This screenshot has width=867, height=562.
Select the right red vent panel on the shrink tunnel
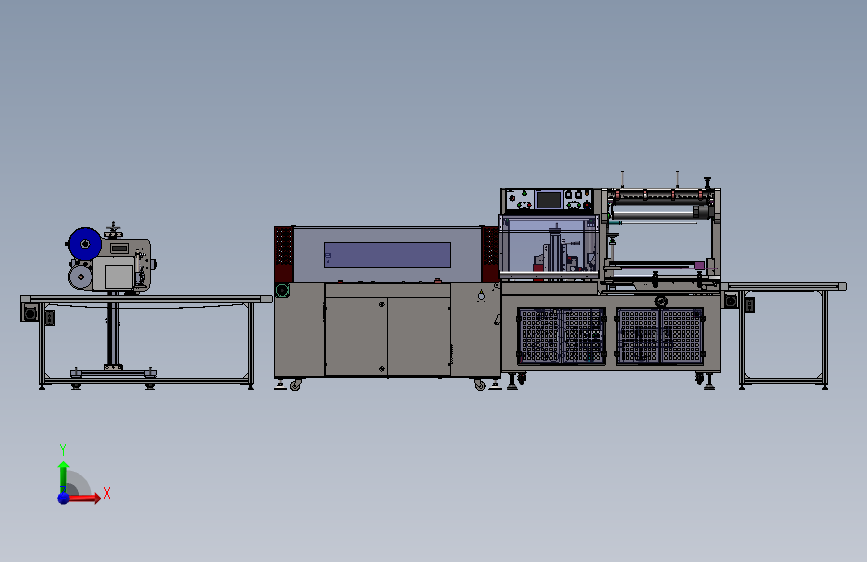pyautogui.click(x=490, y=254)
